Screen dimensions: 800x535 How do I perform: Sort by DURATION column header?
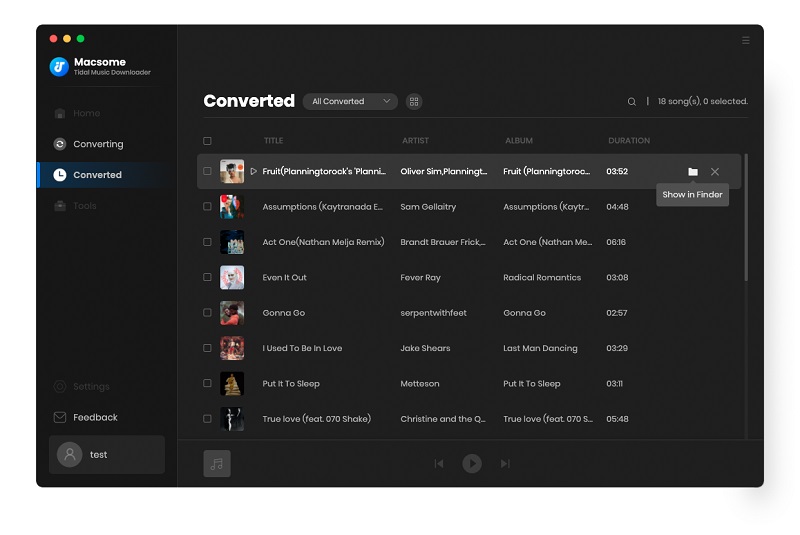click(x=629, y=141)
